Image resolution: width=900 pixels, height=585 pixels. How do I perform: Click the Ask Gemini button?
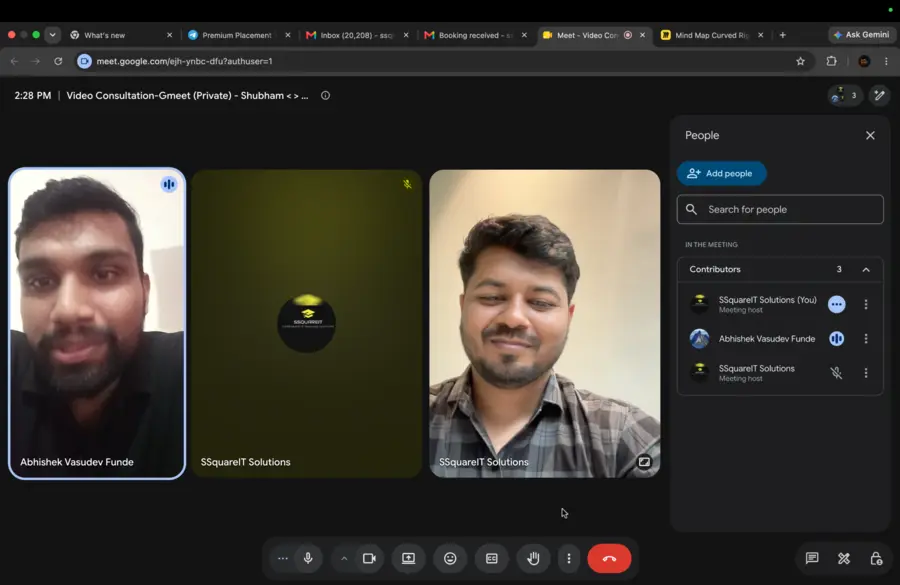click(x=862, y=35)
